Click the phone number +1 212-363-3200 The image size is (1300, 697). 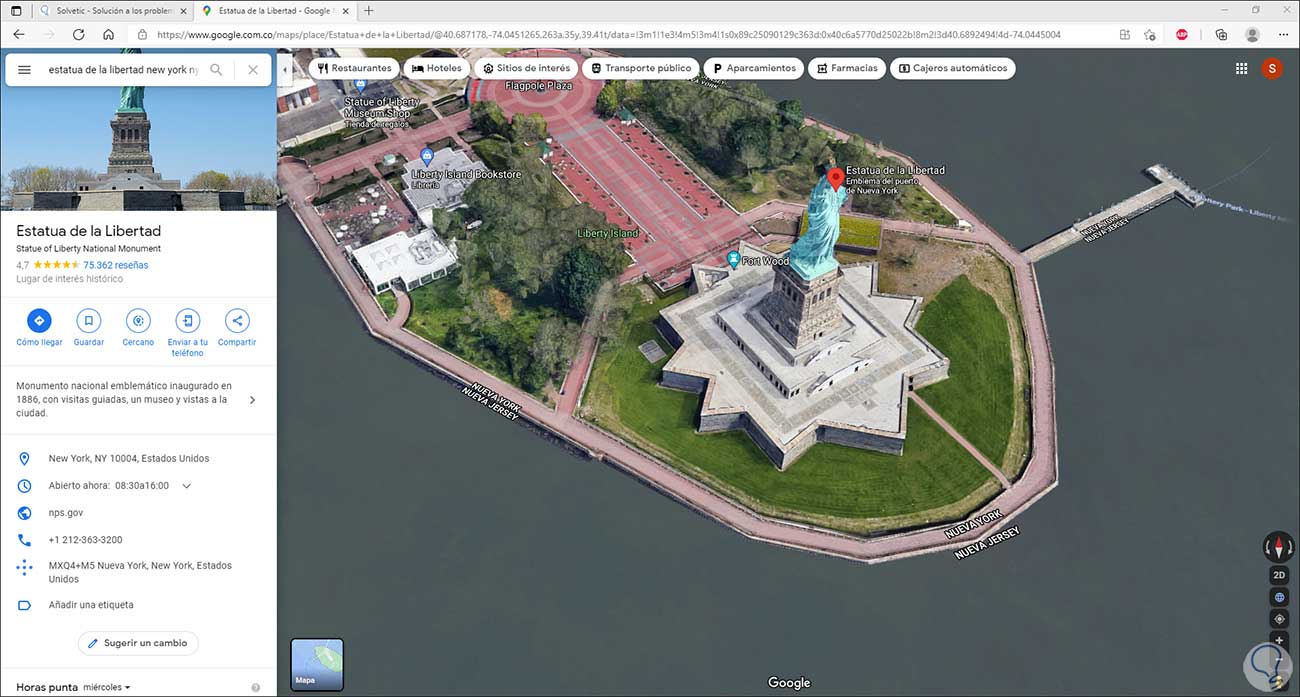tap(85, 539)
